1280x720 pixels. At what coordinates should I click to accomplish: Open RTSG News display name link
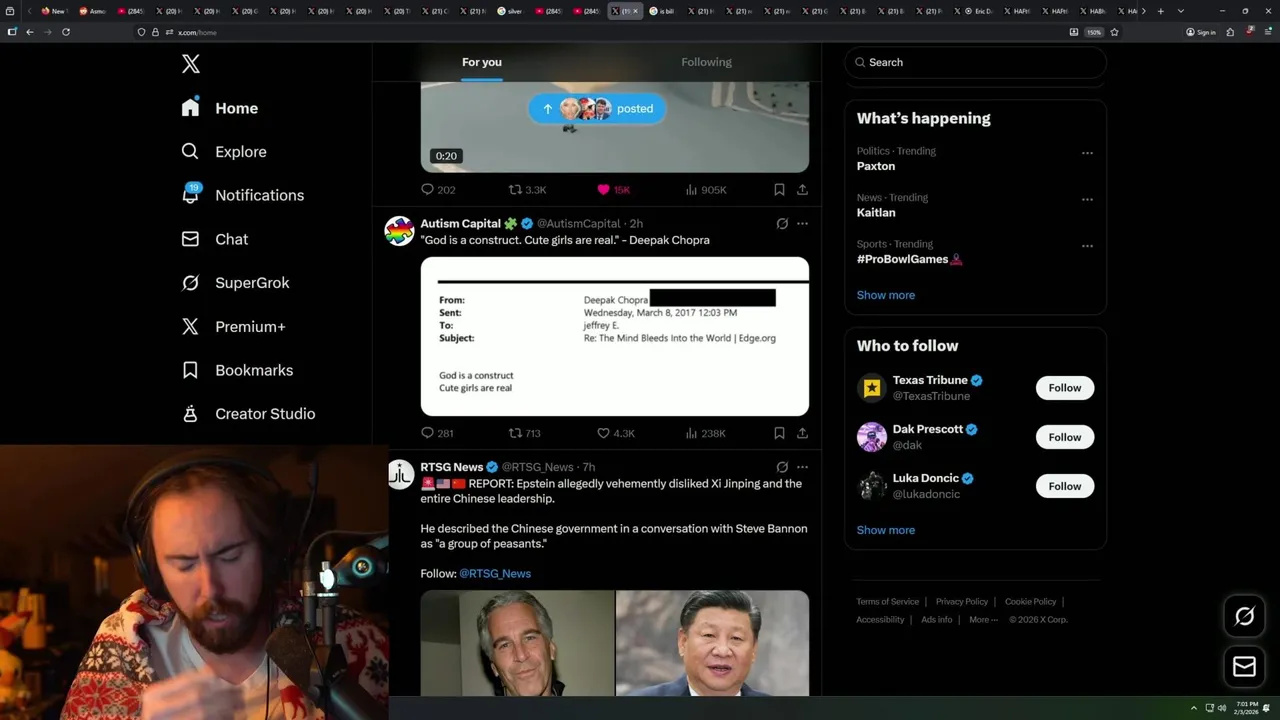coord(452,467)
